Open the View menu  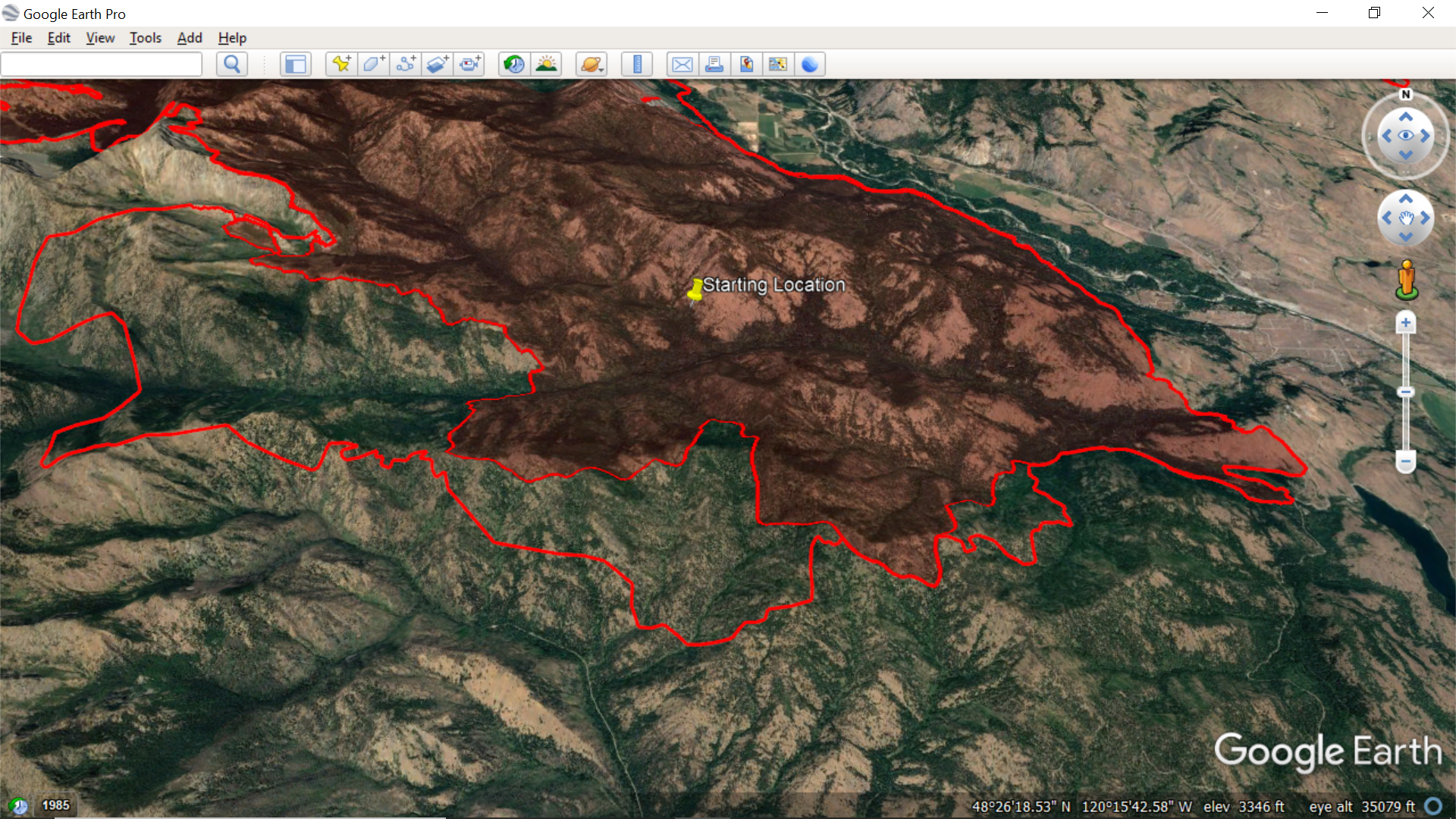100,38
